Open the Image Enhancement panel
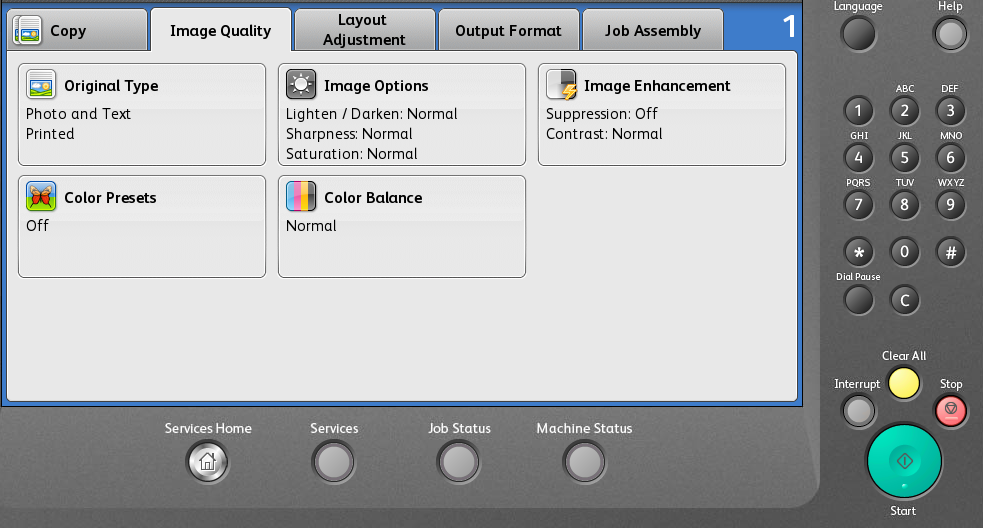This screenshot has height=528, width=983. pos(661,114)
